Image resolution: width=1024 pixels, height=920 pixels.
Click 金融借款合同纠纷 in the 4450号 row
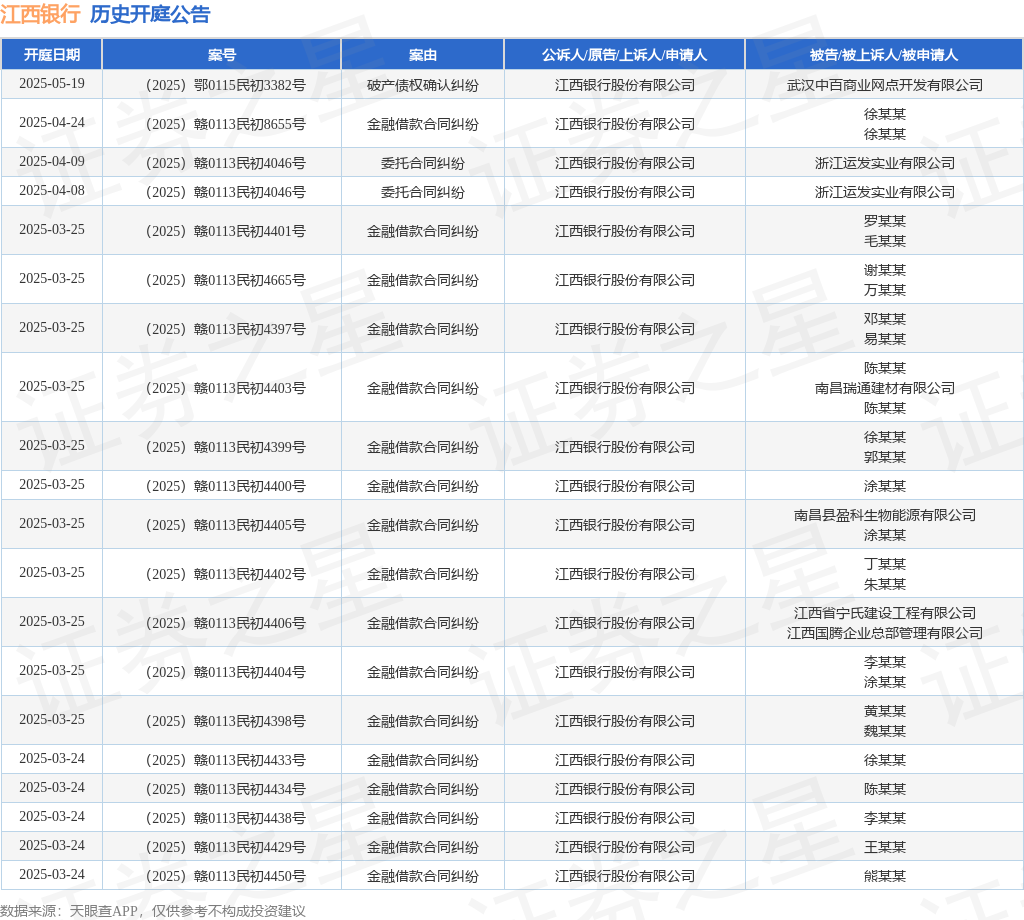click(423, 876)
